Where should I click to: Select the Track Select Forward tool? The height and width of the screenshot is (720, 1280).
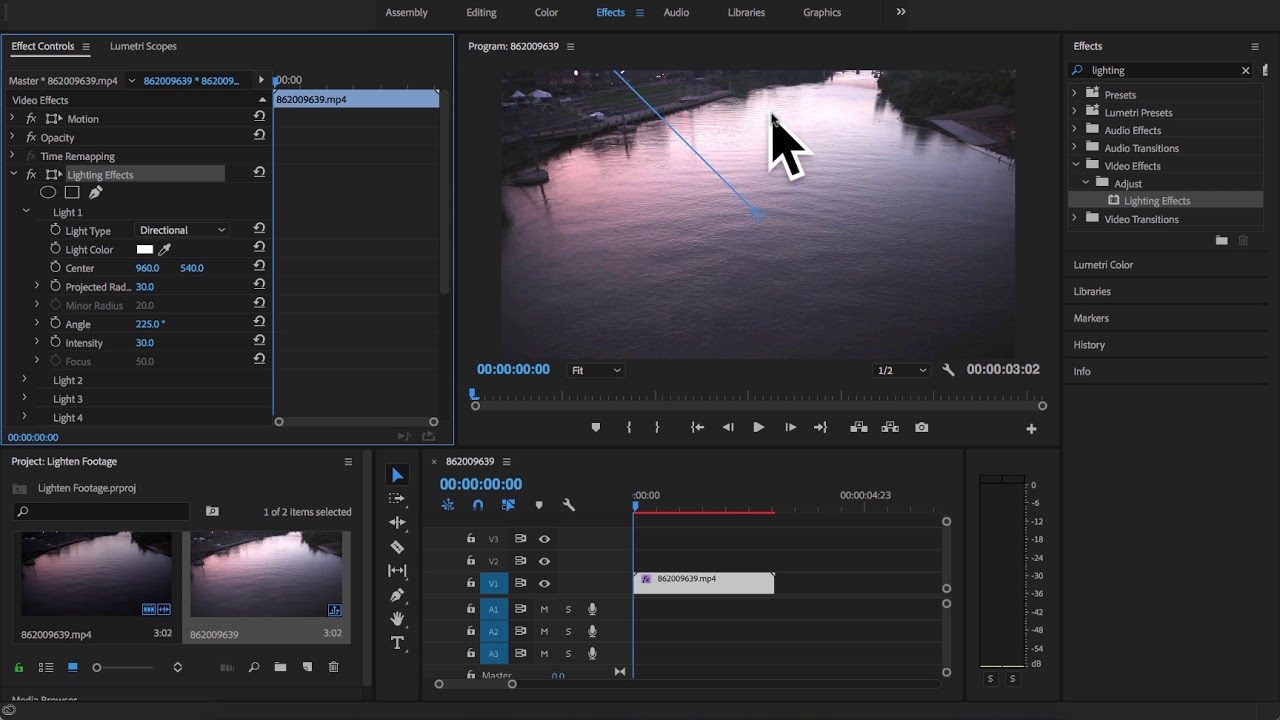coord(397,498)
